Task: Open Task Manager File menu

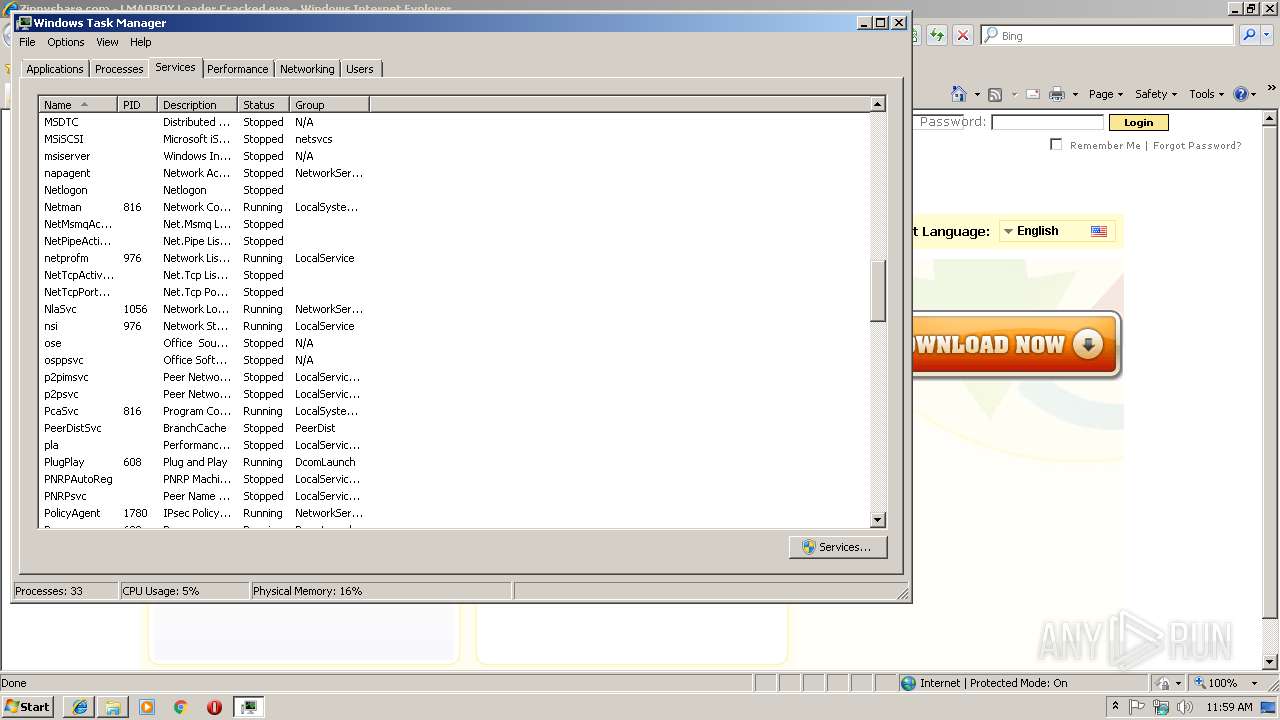Action: click(x=27, y=42)
